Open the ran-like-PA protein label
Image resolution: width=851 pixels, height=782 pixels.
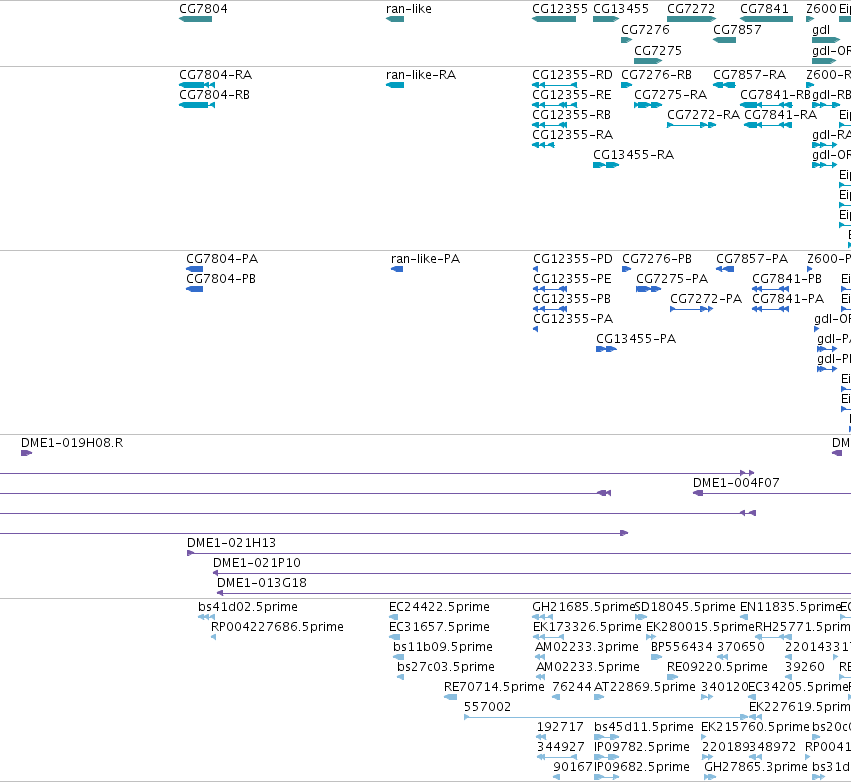pos(426,258)
